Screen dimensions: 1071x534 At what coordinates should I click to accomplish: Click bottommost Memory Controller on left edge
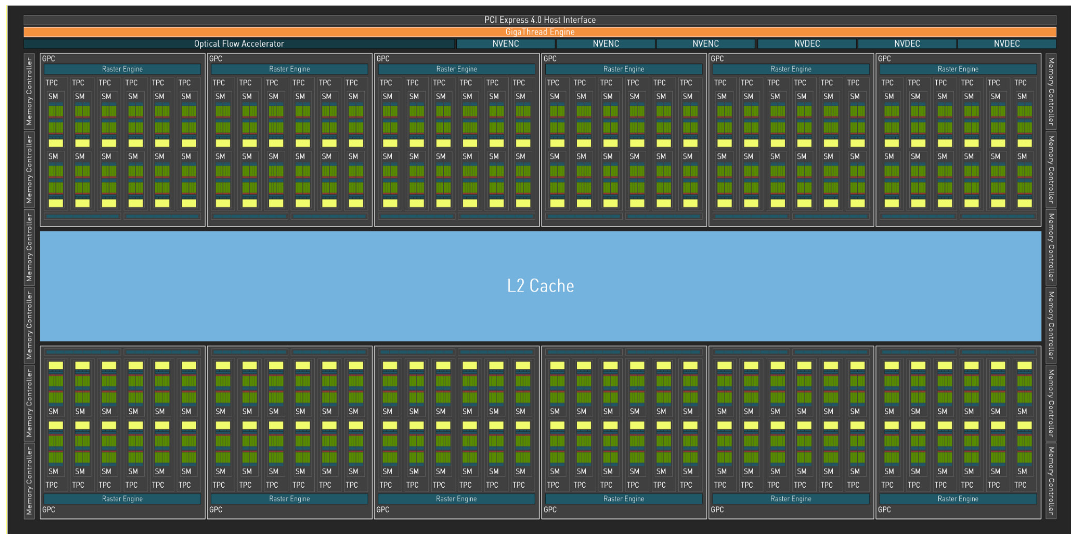coord(30,481)
